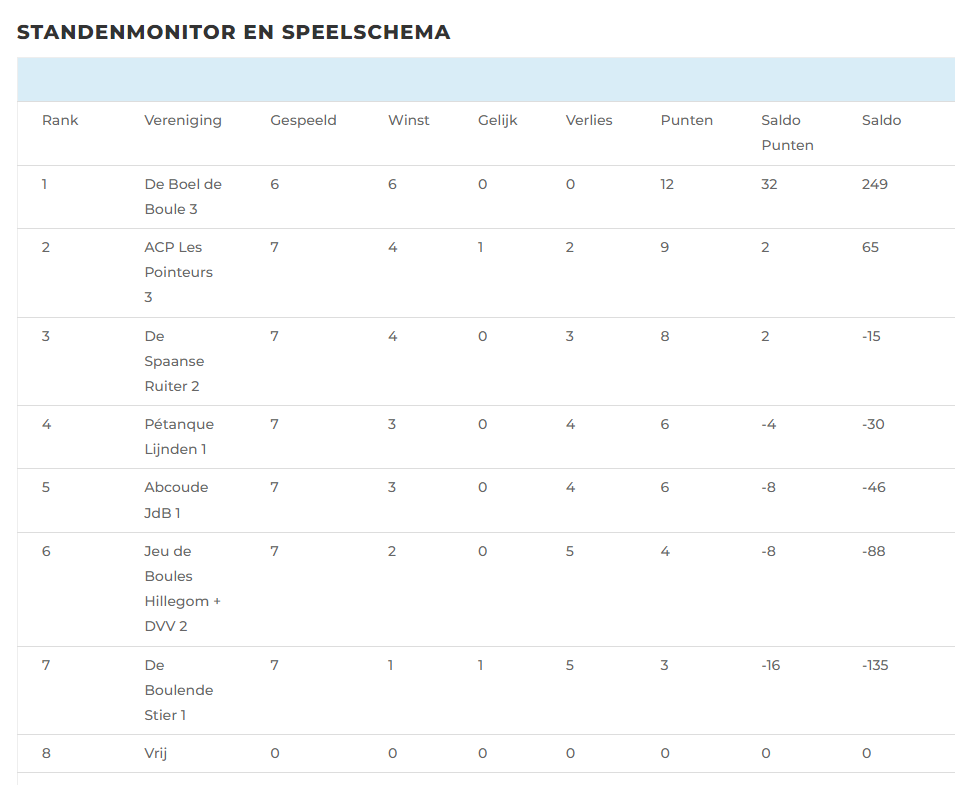The width and height of the screenshot is (955, 785).
Task: Click the Punten column header
Action: (687, 120)
